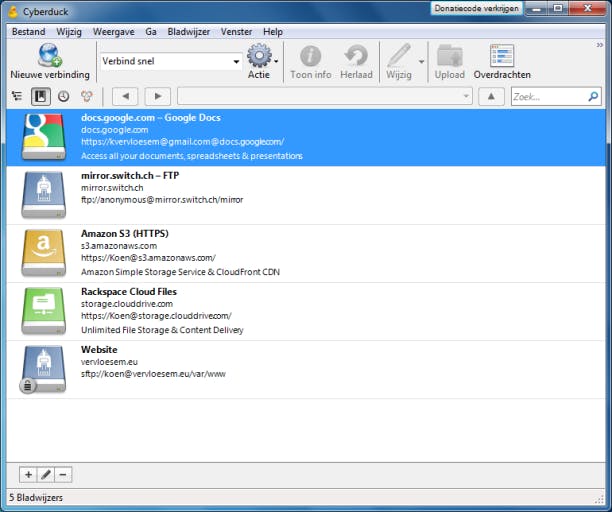612x512 pixels.
Task: Click the Herlaad refresh icon
Action: point(356,55)
